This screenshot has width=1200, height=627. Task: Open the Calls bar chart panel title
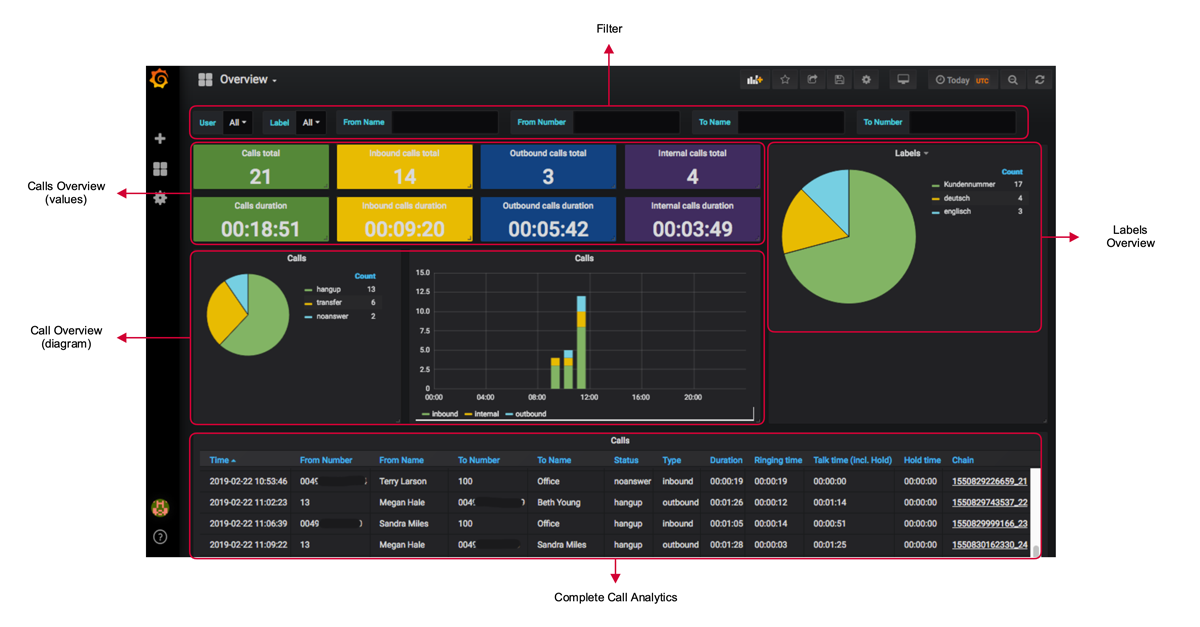[x=584, y=258]
